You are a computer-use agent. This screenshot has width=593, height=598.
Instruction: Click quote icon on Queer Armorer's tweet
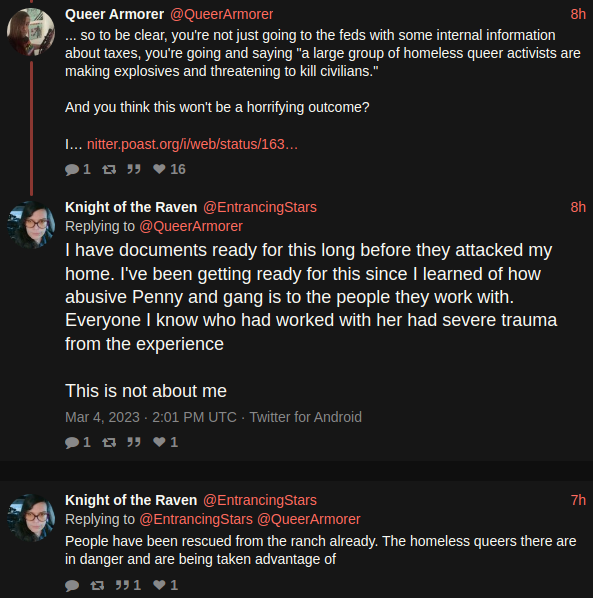point(134,169)
